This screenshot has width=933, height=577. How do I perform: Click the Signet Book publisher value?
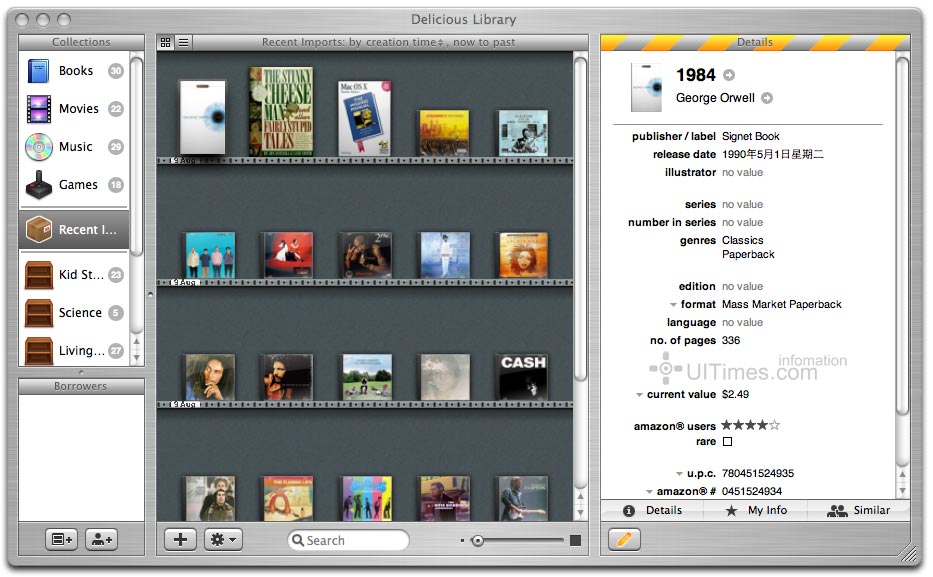(750, 136)
